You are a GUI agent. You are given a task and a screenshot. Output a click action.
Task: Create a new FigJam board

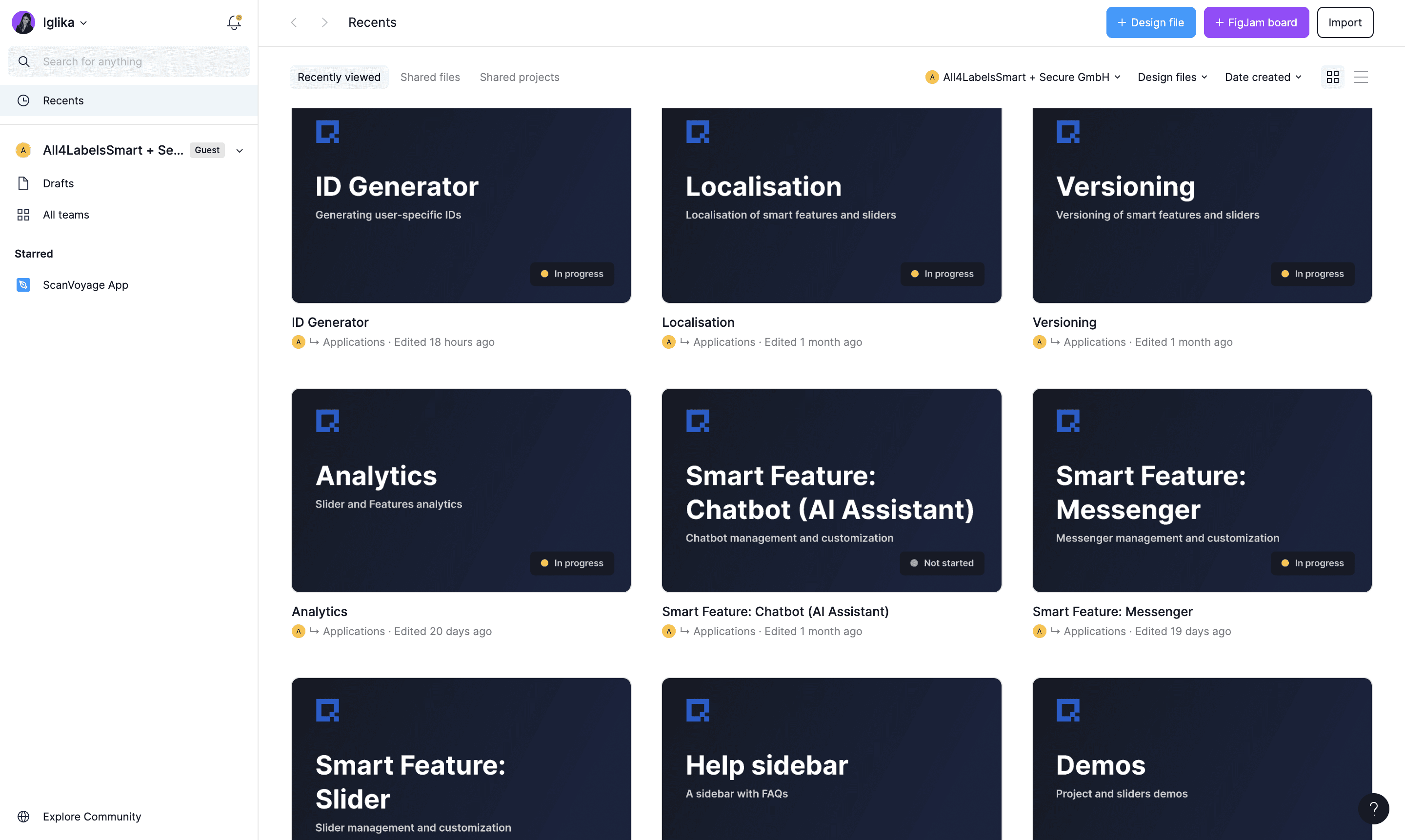1256,22
